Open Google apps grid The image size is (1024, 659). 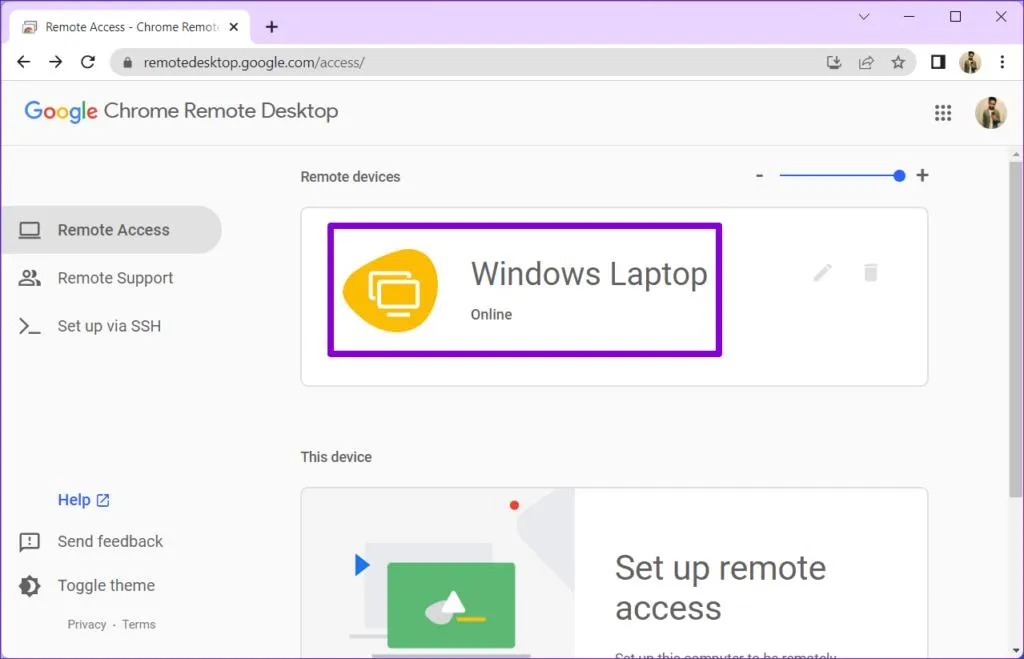tap(942, 113)
